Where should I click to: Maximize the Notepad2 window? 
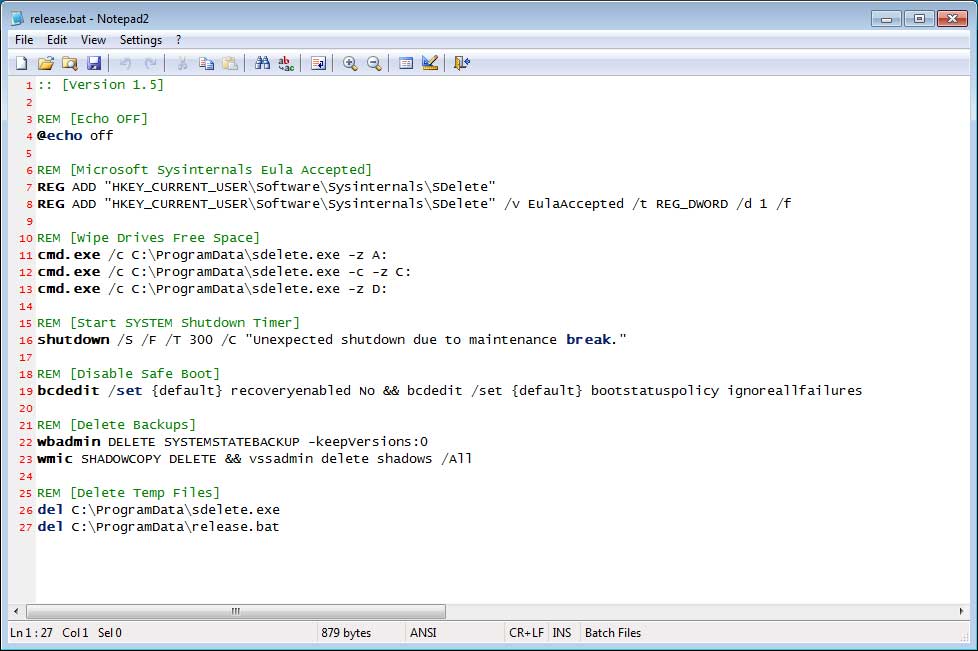click(x=919, y=19)
